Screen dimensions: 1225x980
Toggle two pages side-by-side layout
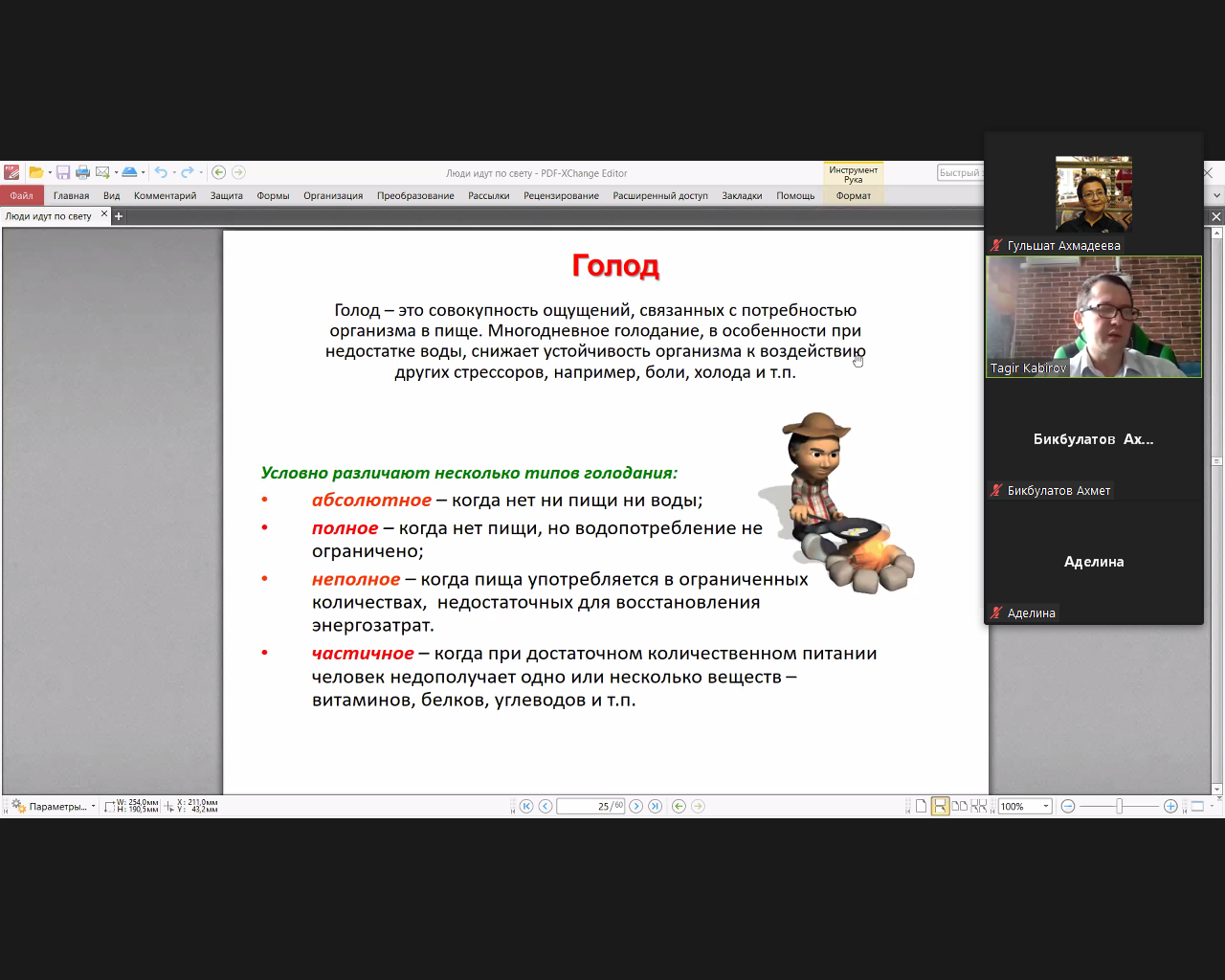(959, 807)
